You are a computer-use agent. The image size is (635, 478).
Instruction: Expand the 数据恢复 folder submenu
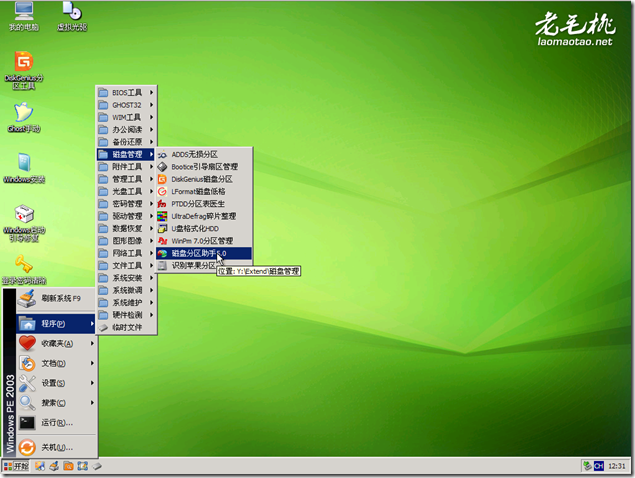point(127,228)
